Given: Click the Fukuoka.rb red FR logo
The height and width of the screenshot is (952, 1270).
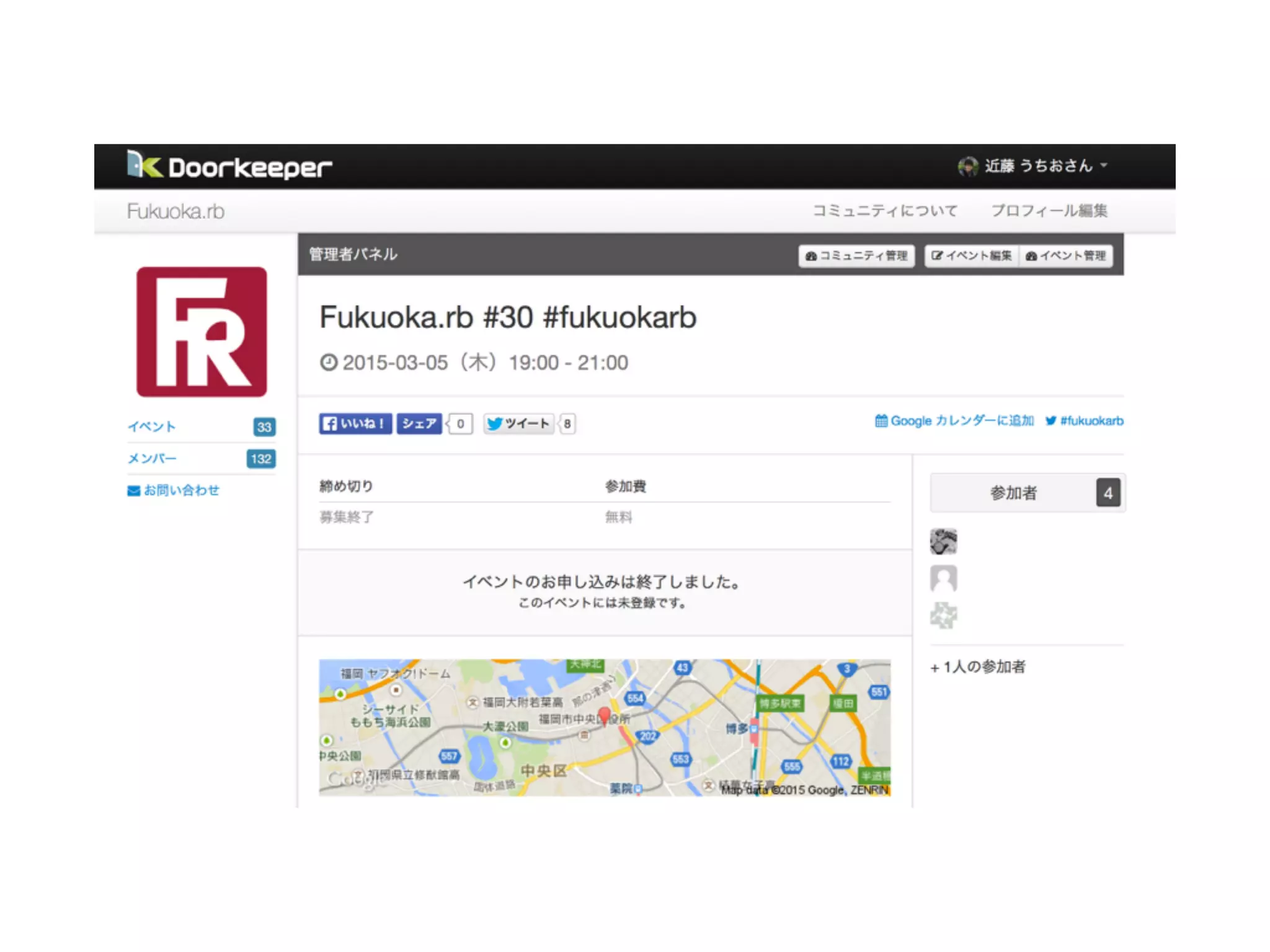Looking at the screenshot, I should [x=202, y=332].
